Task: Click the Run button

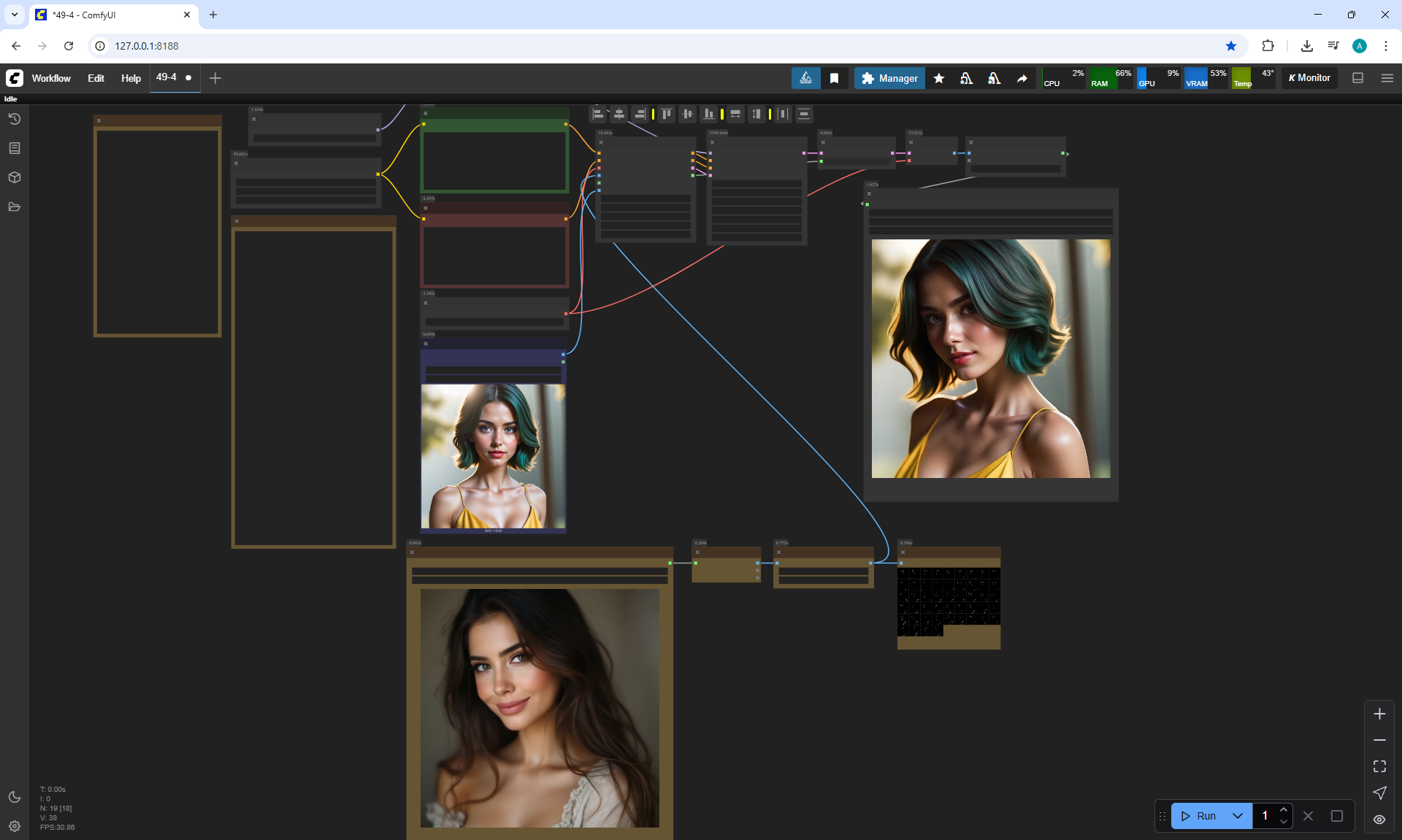Action: 1199,816
